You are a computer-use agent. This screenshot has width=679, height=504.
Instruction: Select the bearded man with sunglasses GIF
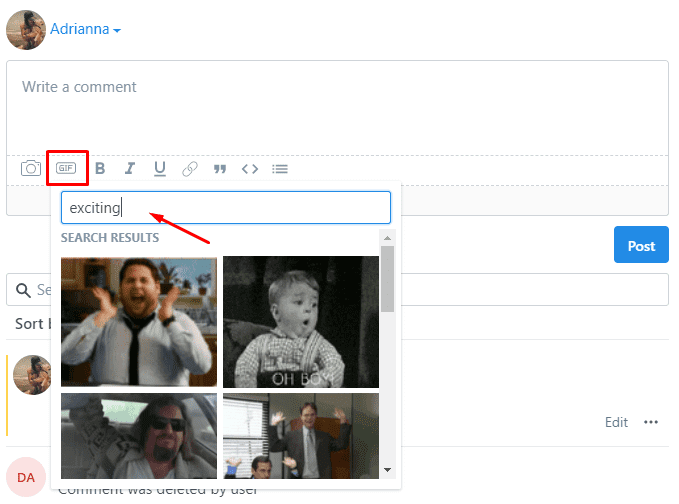139,436
